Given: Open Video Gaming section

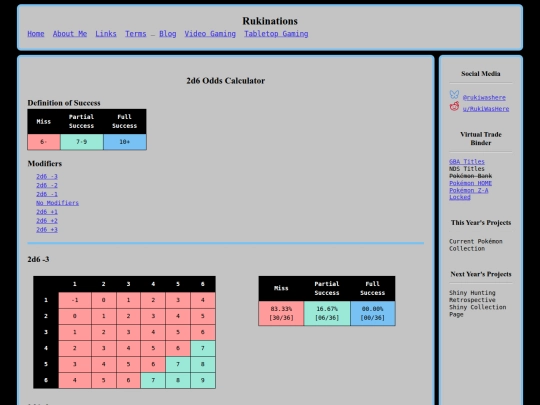Looking at the screenshot, I should pos(210,34).
